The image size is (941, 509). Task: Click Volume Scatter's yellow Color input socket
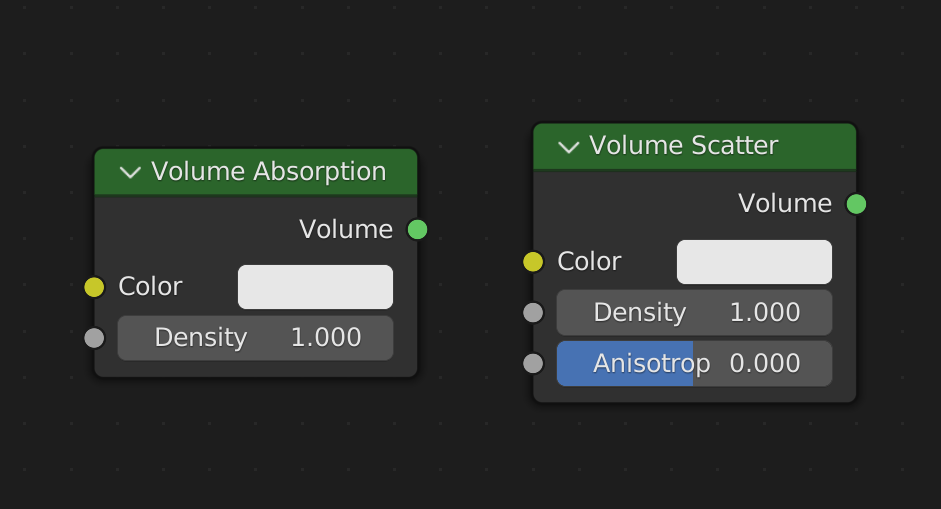click(x=533, y=262)
